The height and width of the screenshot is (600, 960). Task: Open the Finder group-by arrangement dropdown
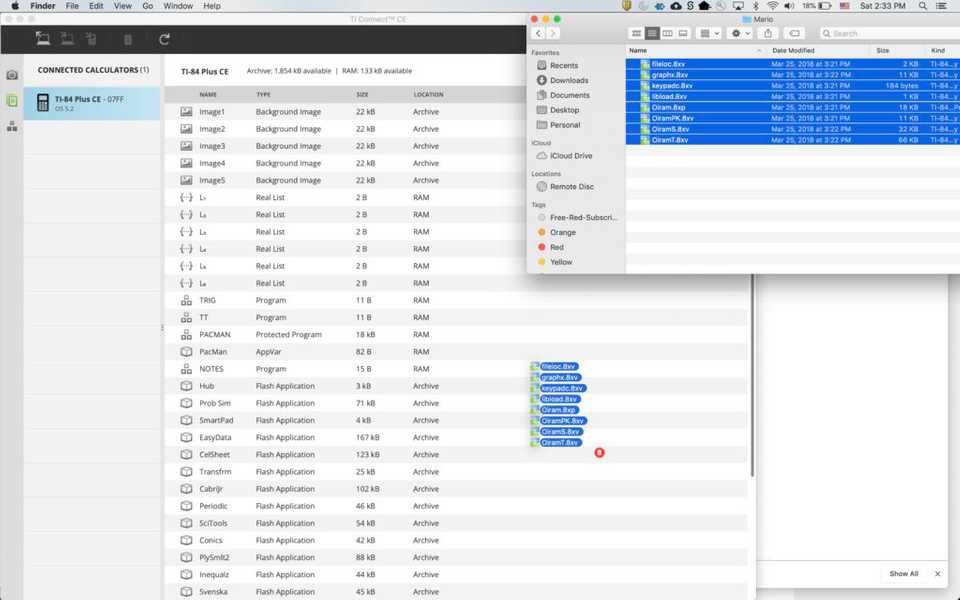pyautogui.click(x=709, y=33)
